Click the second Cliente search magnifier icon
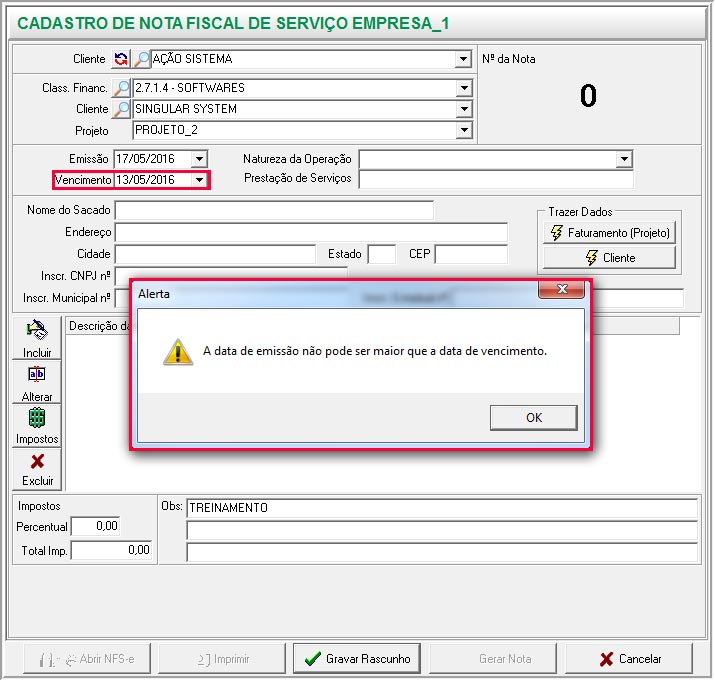The height and width of the screenshot is (681, 715). click(121, 109)
